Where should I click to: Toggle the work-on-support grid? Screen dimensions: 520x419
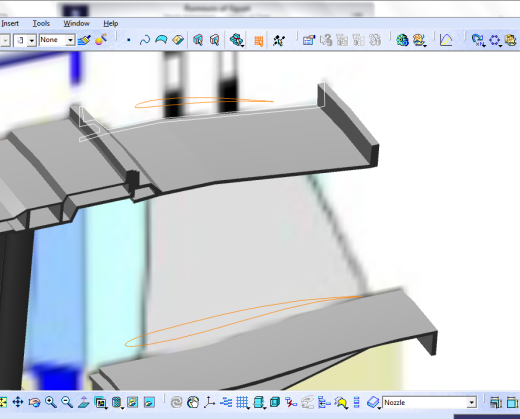[242, 402]
